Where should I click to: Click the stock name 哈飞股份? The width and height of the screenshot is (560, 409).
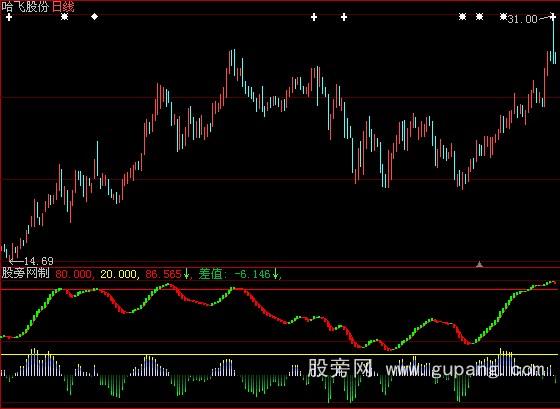[25, 7]
